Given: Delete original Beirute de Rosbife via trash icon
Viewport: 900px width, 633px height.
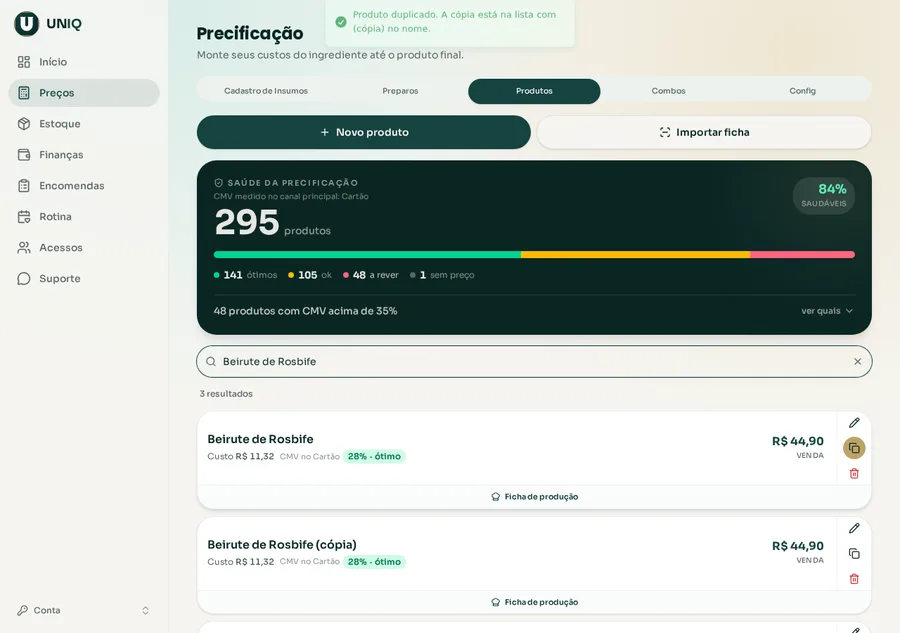Looking at the screenshot, I should pos(854,473).
